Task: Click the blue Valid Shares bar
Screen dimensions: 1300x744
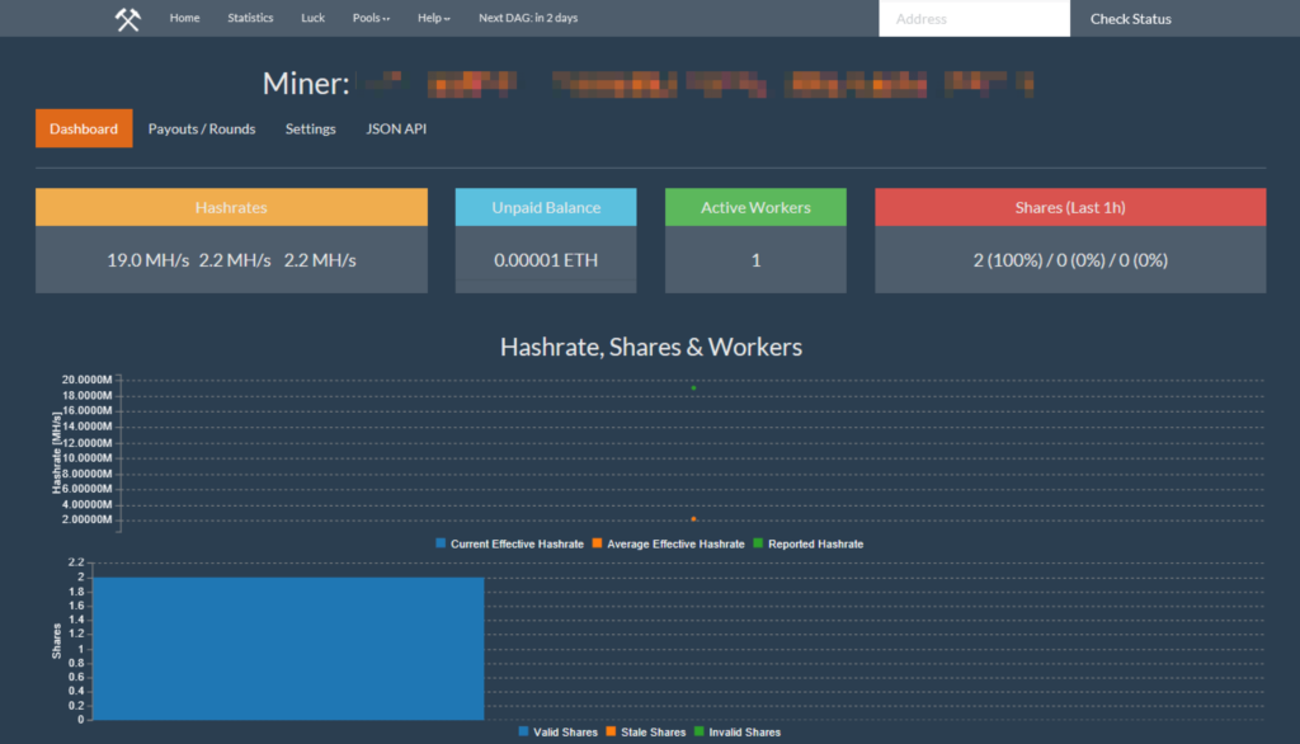Action: 288,648
